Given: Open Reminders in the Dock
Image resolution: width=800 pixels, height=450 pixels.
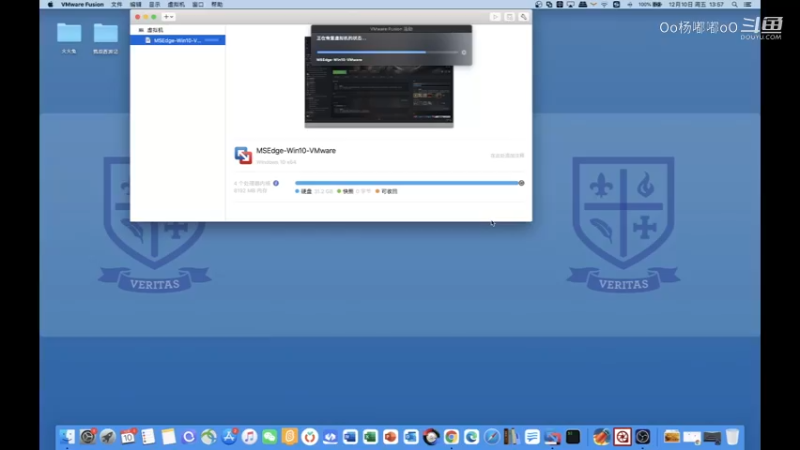Looking at the screenshot, I should click(x=148, y=437).
